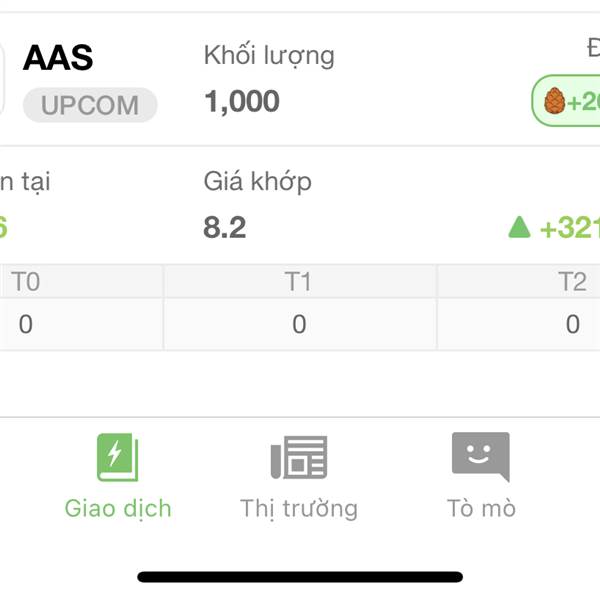The image size is (600, 600).
Task: Open the Giao dịch lightning book icon
Action: pyautogui.click(x=117, y=457)
